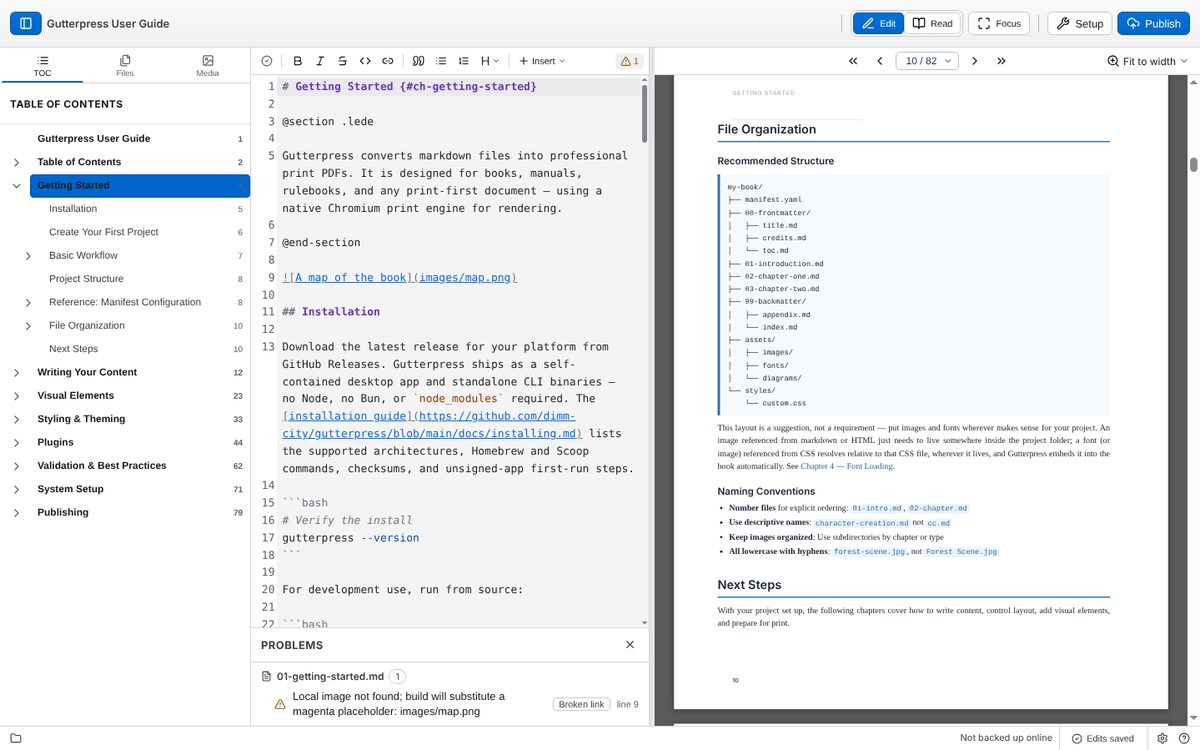This screenshot has width=1200, height=750.
Task: Open settings via the status bar gear
Action: click(x=1163, y=738)
